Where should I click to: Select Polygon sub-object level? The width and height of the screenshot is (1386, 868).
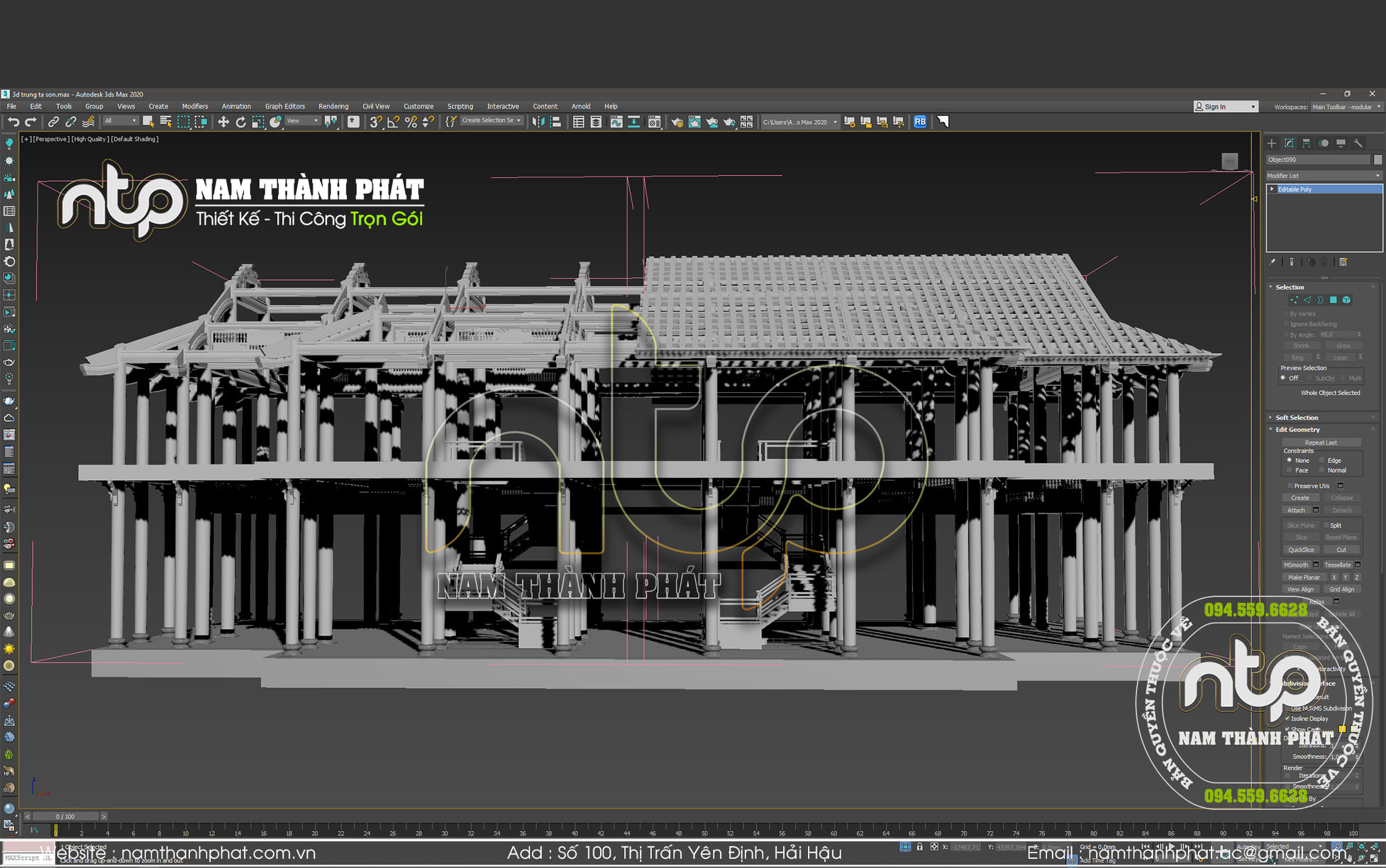click(1334, 300)
